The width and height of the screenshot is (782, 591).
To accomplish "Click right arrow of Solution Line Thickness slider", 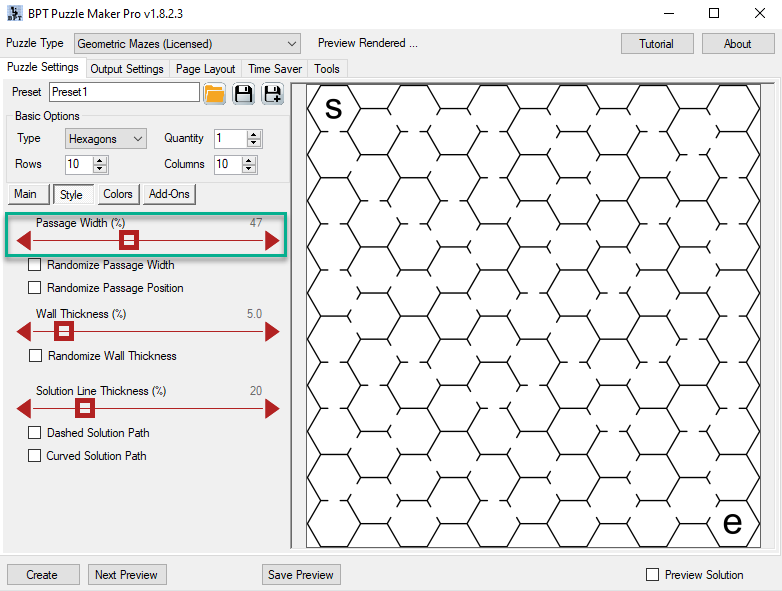I will pos(272,409).
